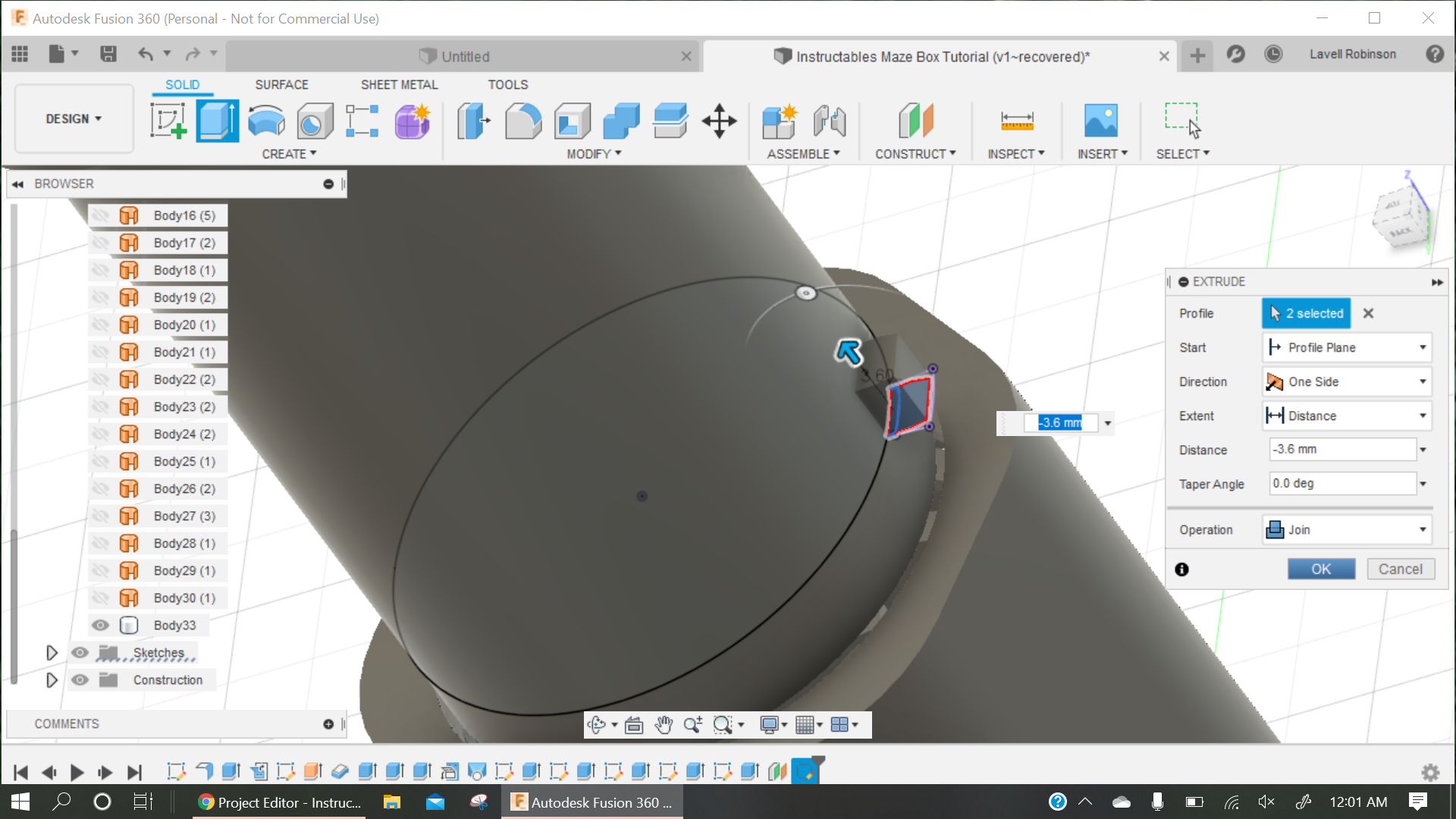Image resolution: width=1456 pixels, height=819 pixels.
Task: Switch to the SURFACE tab
Action: 281,85
